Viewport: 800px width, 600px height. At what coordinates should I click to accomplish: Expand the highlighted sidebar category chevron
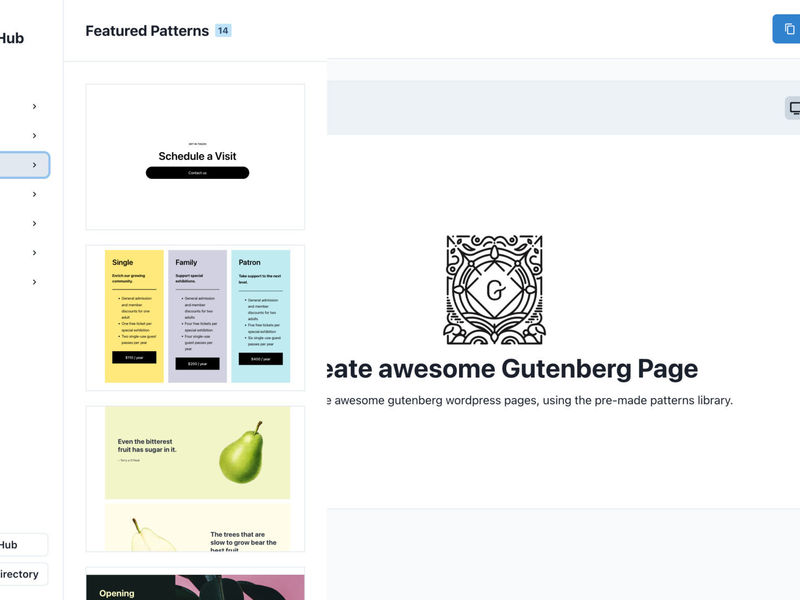[34, 165]
